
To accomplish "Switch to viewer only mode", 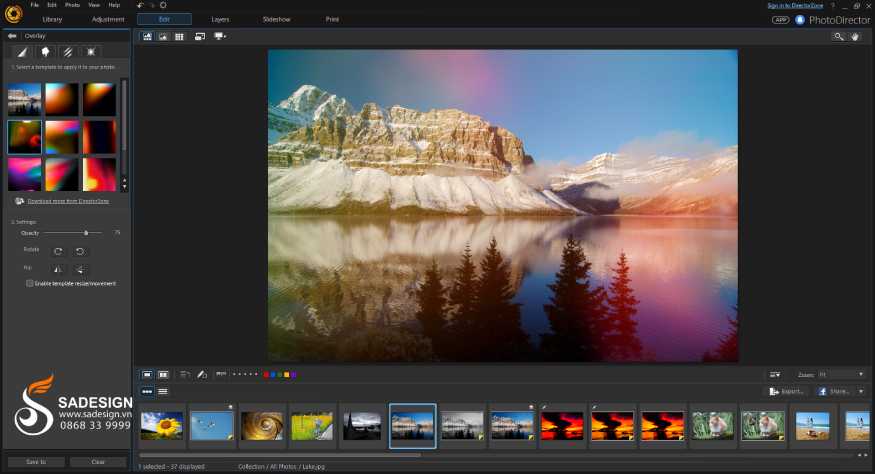I will pos(163,36).
